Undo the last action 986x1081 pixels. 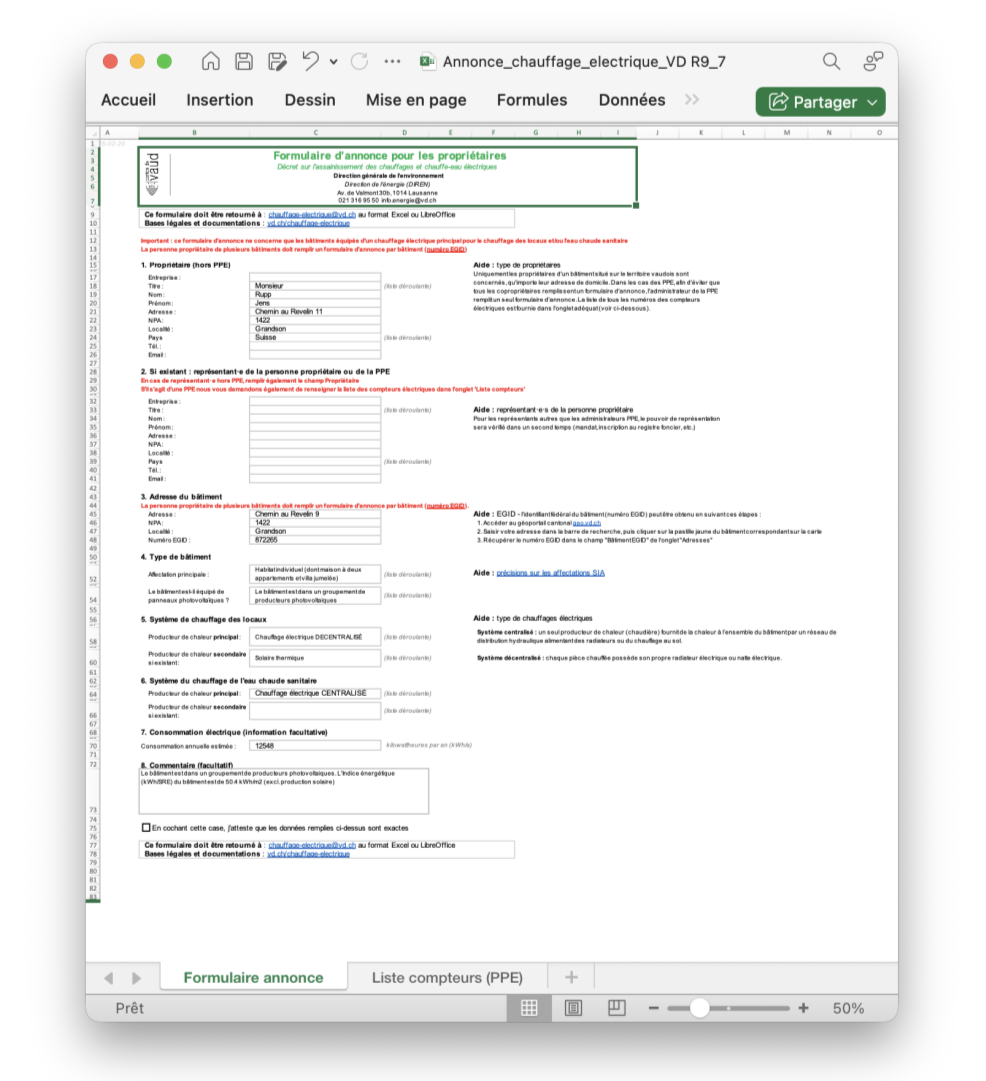click(x=310, y=61)
